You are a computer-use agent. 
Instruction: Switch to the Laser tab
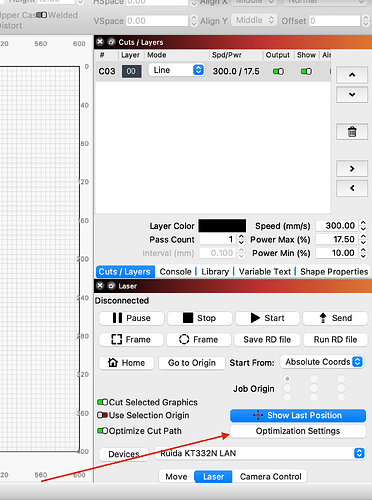[x=213, y=477]
